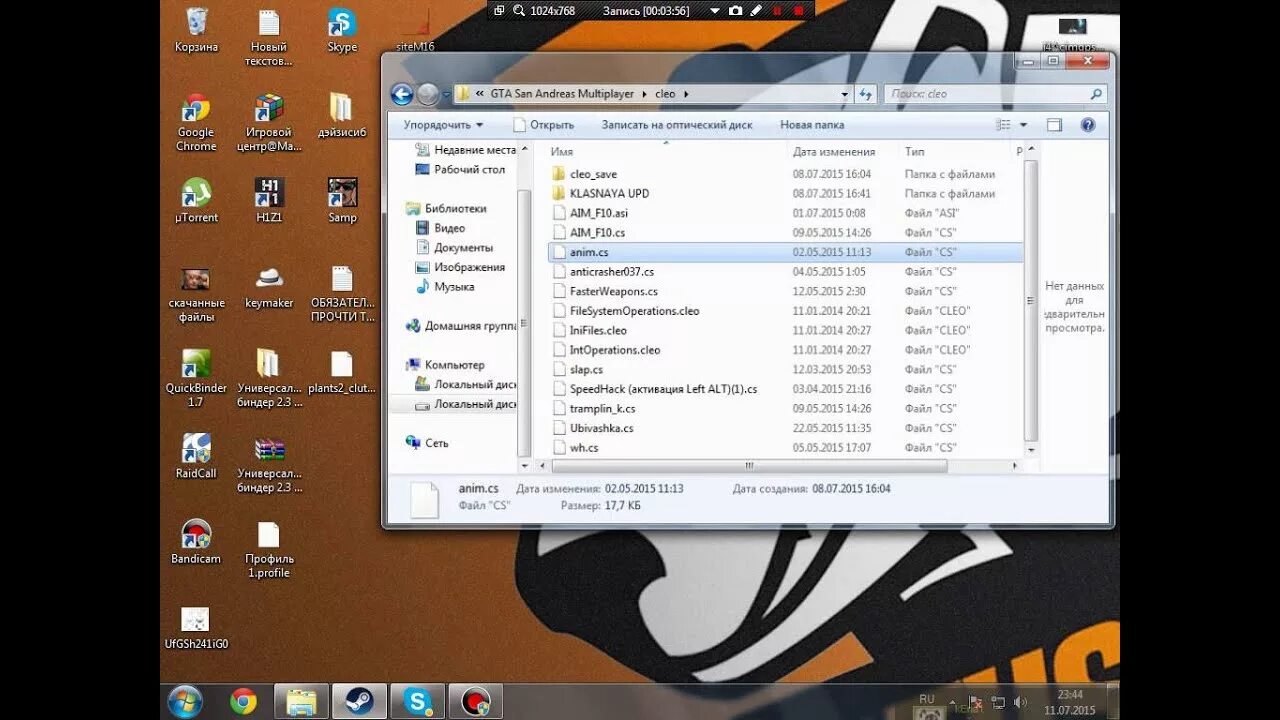
Task: Click the Explorer help icon
Action: click(x=1088, y=125)
